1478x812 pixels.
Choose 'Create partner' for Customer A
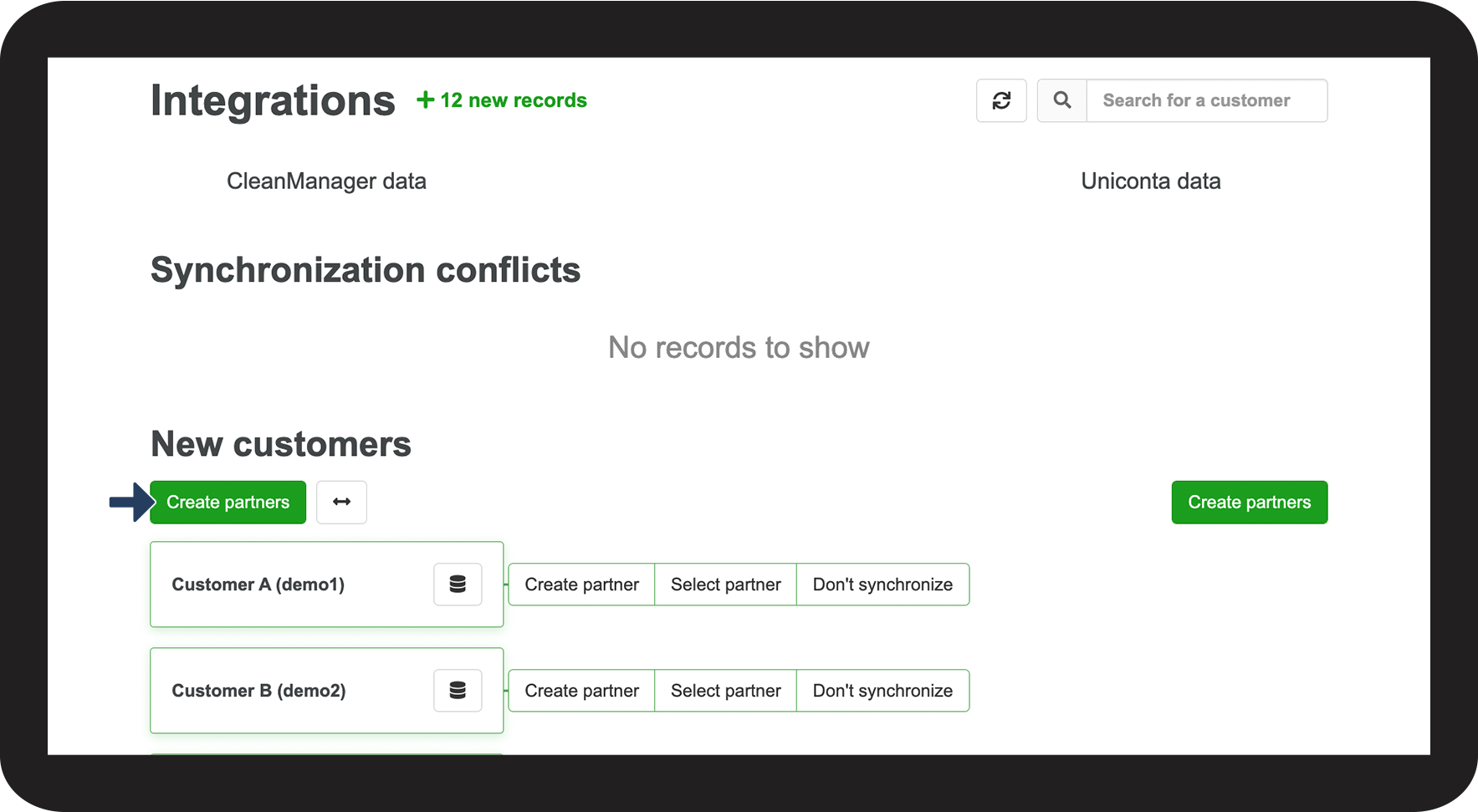(581, 585)
